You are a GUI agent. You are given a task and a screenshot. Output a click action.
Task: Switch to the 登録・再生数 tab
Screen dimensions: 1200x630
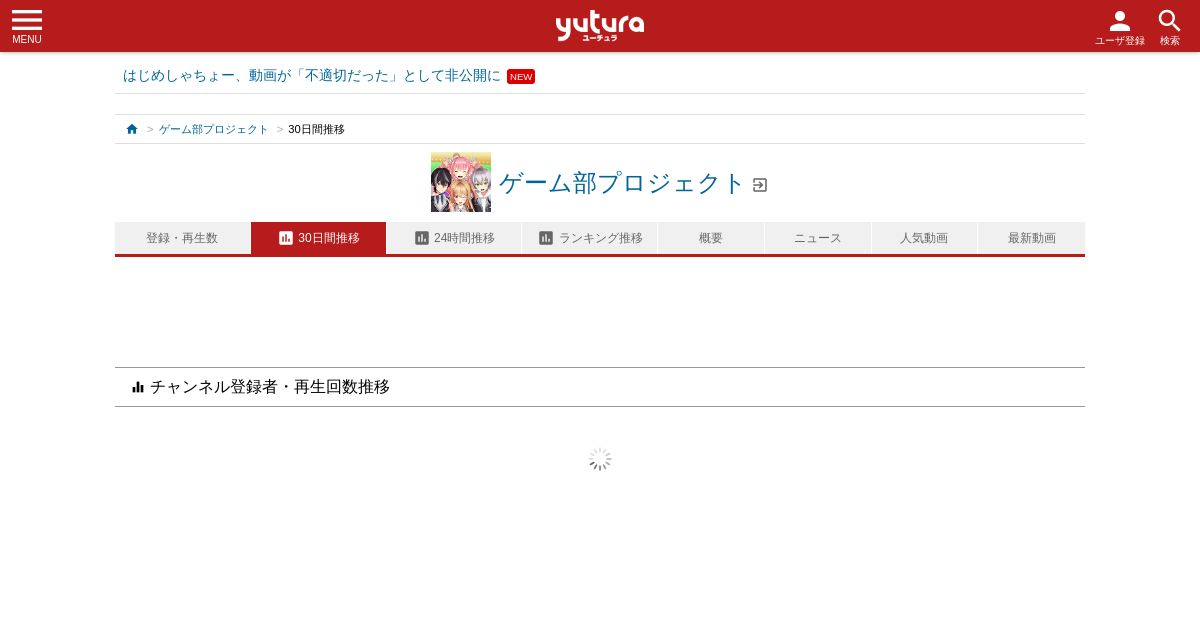(182, 238)
